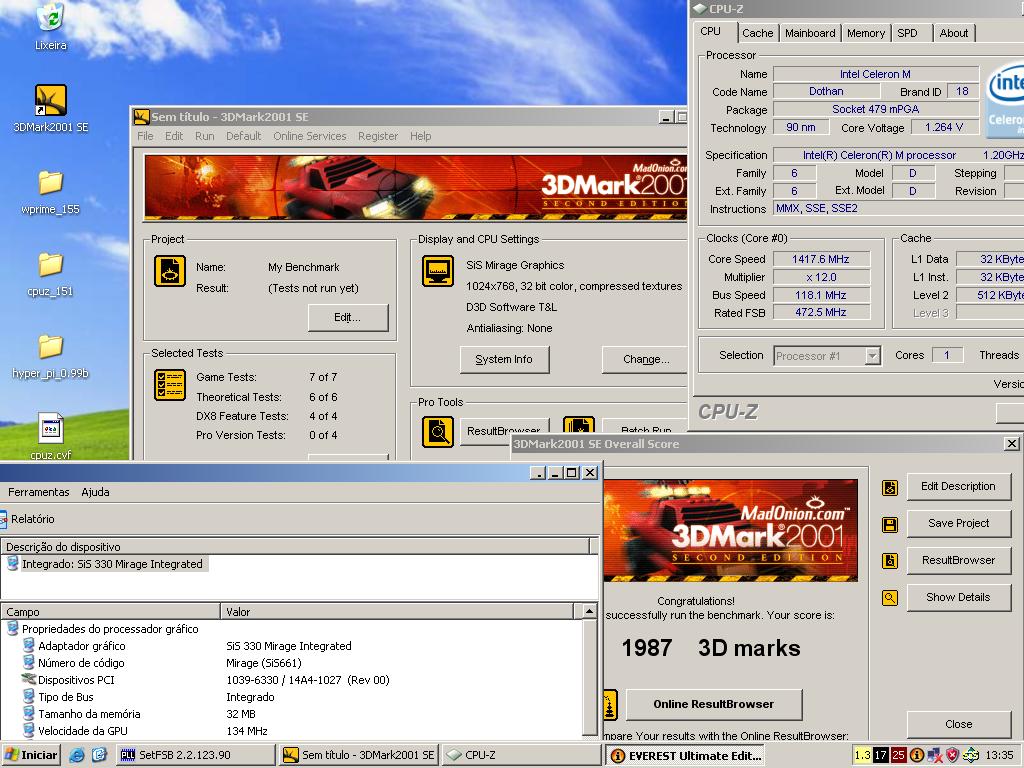Click the Change... button in display settings
Viewport: 1024px width, 768px height.
[645, 359]
